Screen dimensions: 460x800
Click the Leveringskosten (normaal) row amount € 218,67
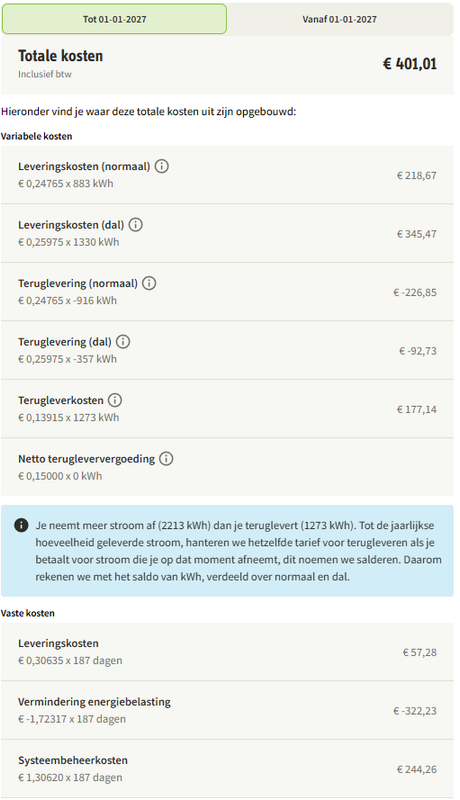coord(417,176)
